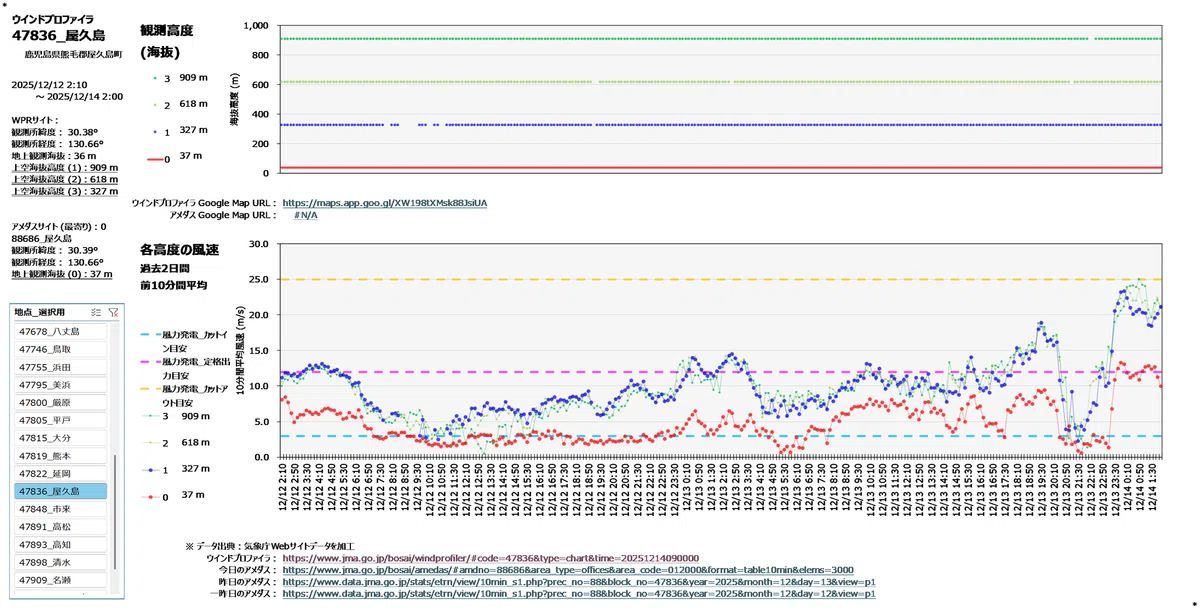Click the 各高度の風速 chart title
The image size is (1200, 612).
(179, 249)
